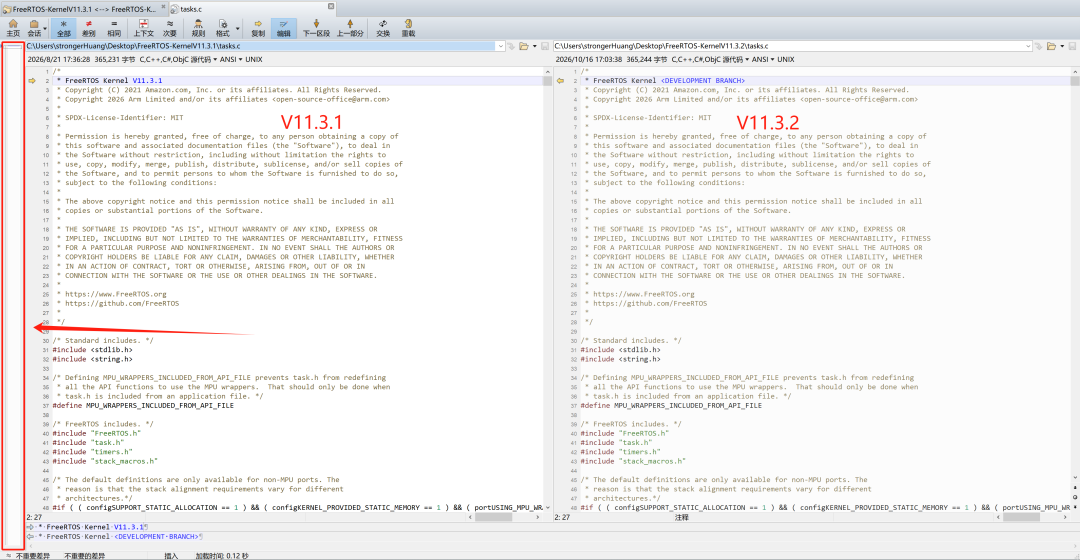This screenshot has height=560, width=1080.
Task: Show only differences with 差别 button
Action: [89, 28]
